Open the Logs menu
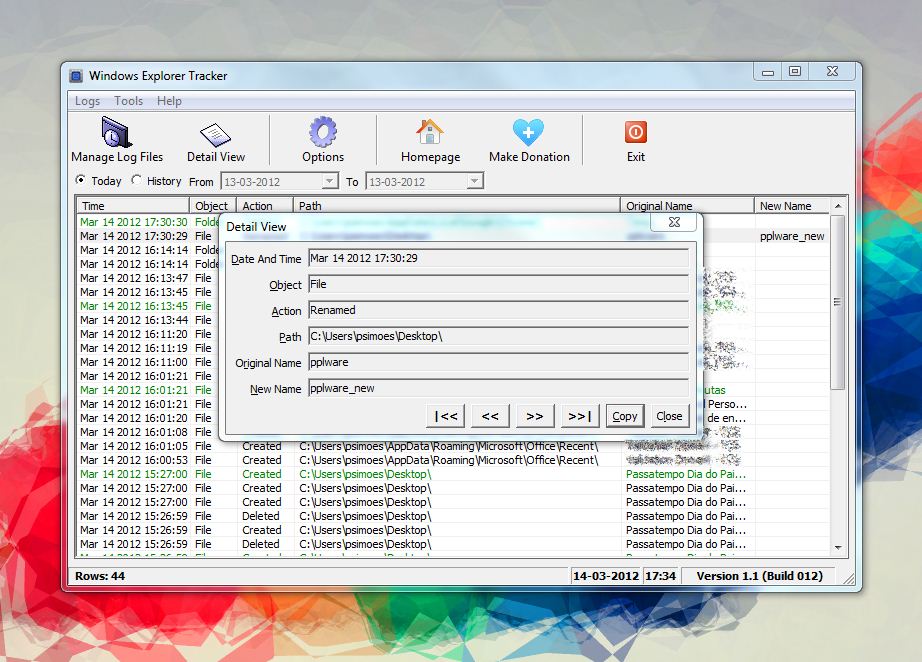This screenshot has width=922, height=662. pyautogui.click(x=87, y=101)
